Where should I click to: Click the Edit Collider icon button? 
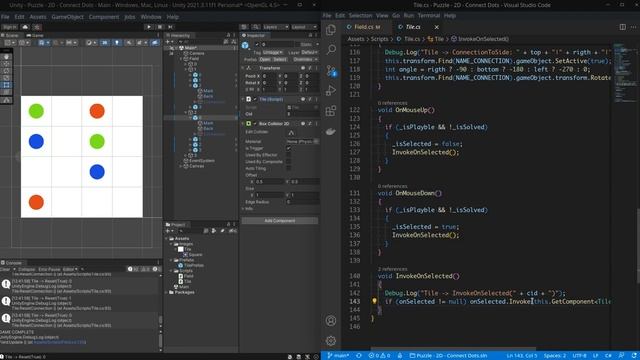[291, 132]
